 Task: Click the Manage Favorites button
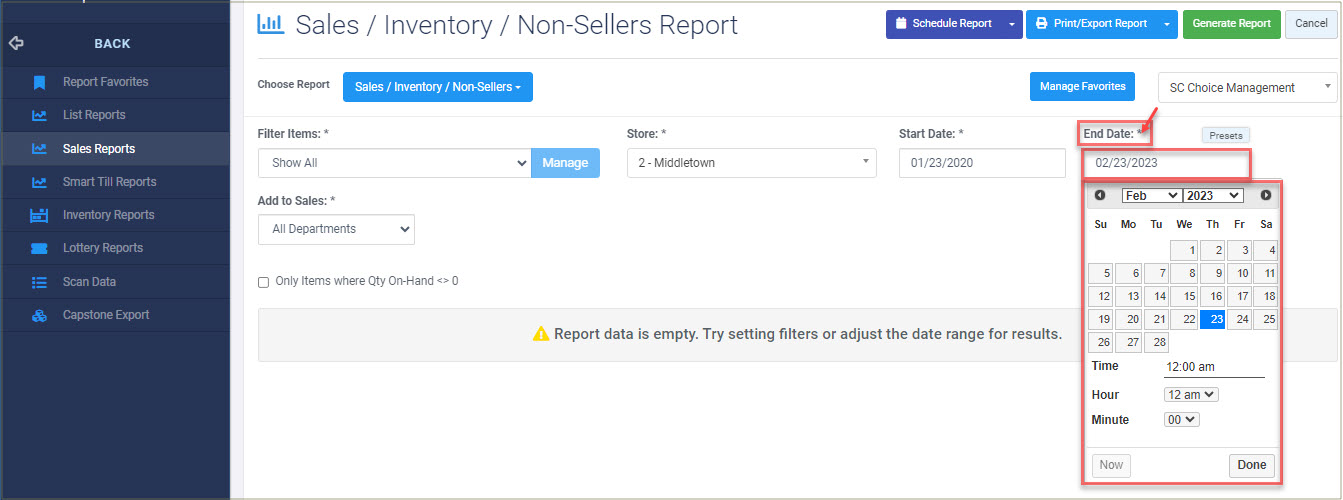1083,87
